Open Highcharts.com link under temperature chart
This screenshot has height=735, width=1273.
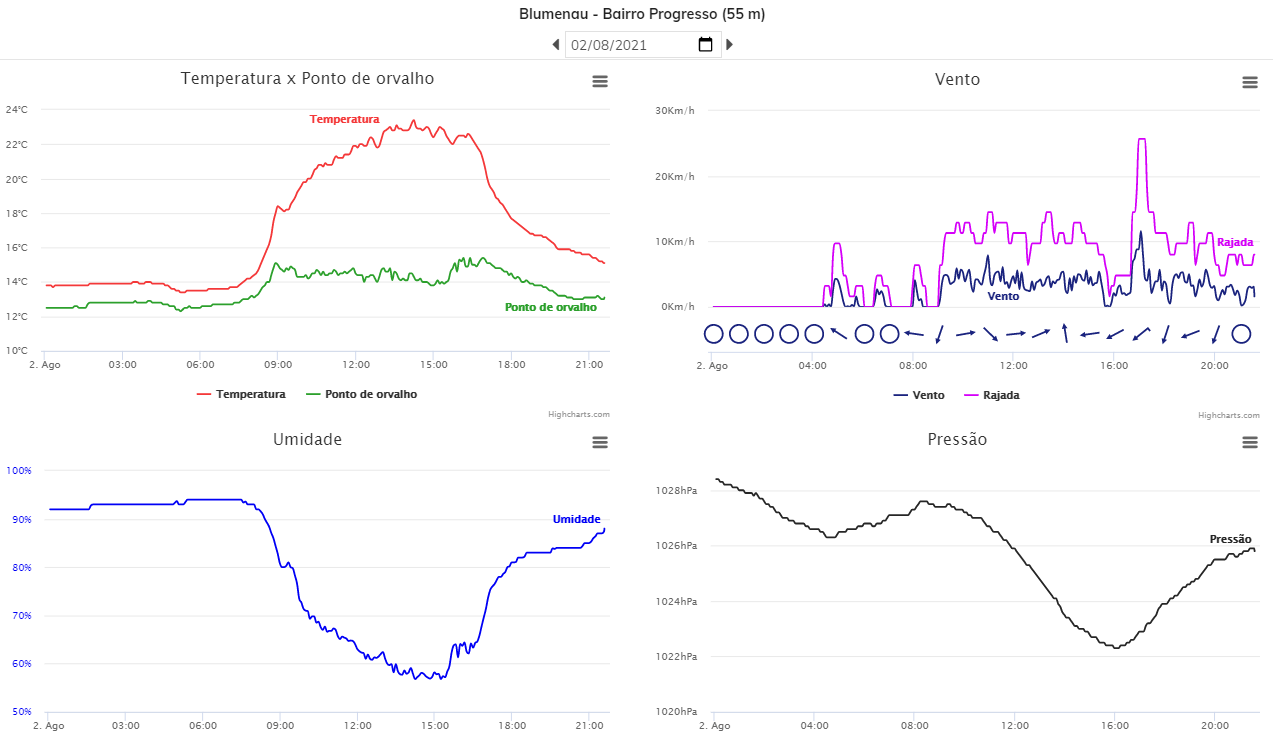tap(581, 414)
